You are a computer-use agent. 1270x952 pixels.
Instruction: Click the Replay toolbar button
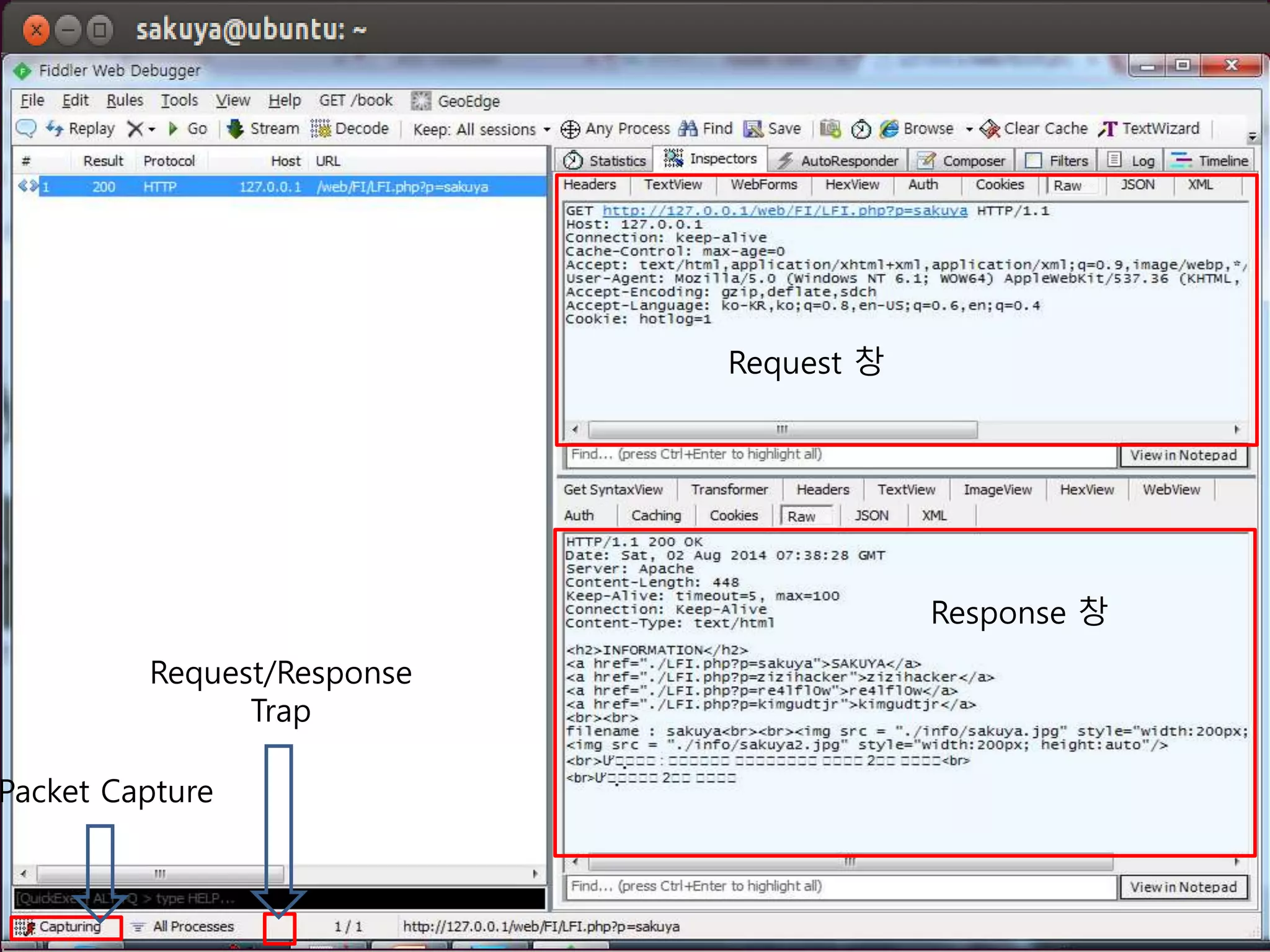coord(80,128)
